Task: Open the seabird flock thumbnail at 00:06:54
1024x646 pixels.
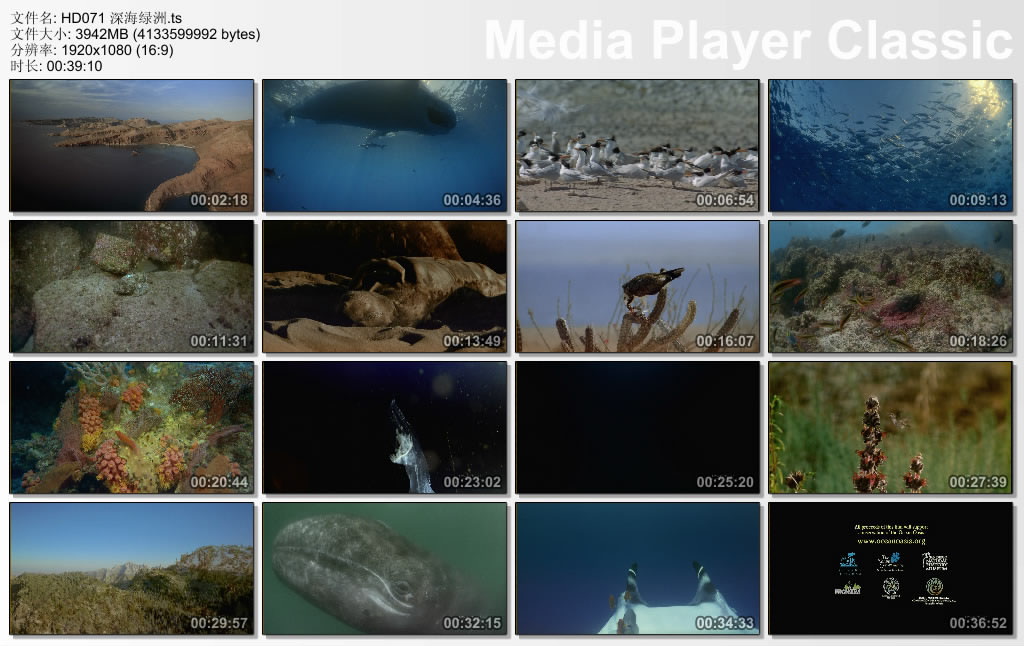Action: 637,146
